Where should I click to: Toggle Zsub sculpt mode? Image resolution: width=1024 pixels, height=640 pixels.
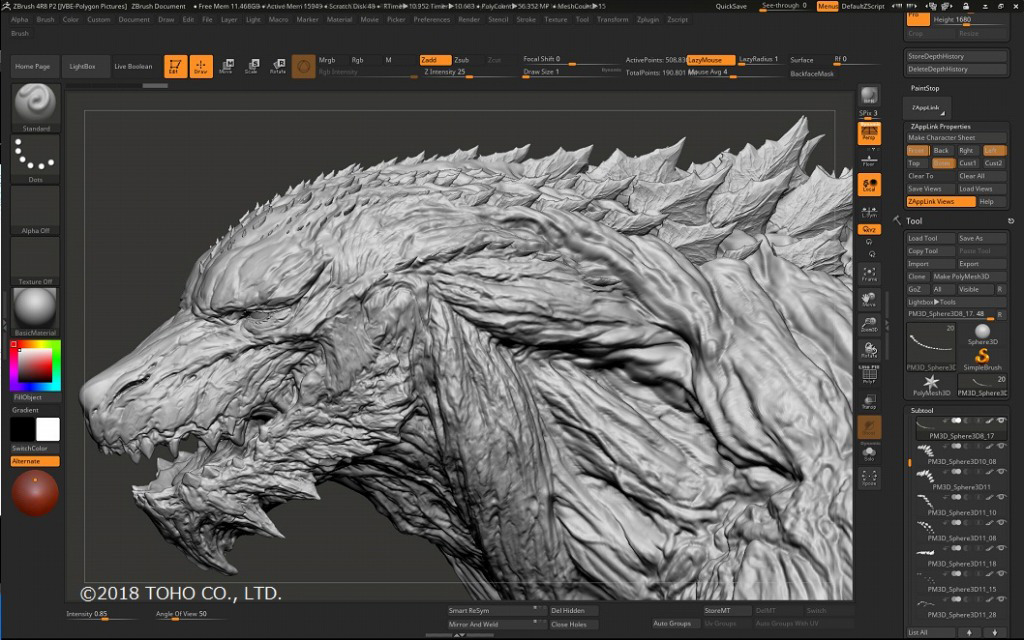click(468, 59)
